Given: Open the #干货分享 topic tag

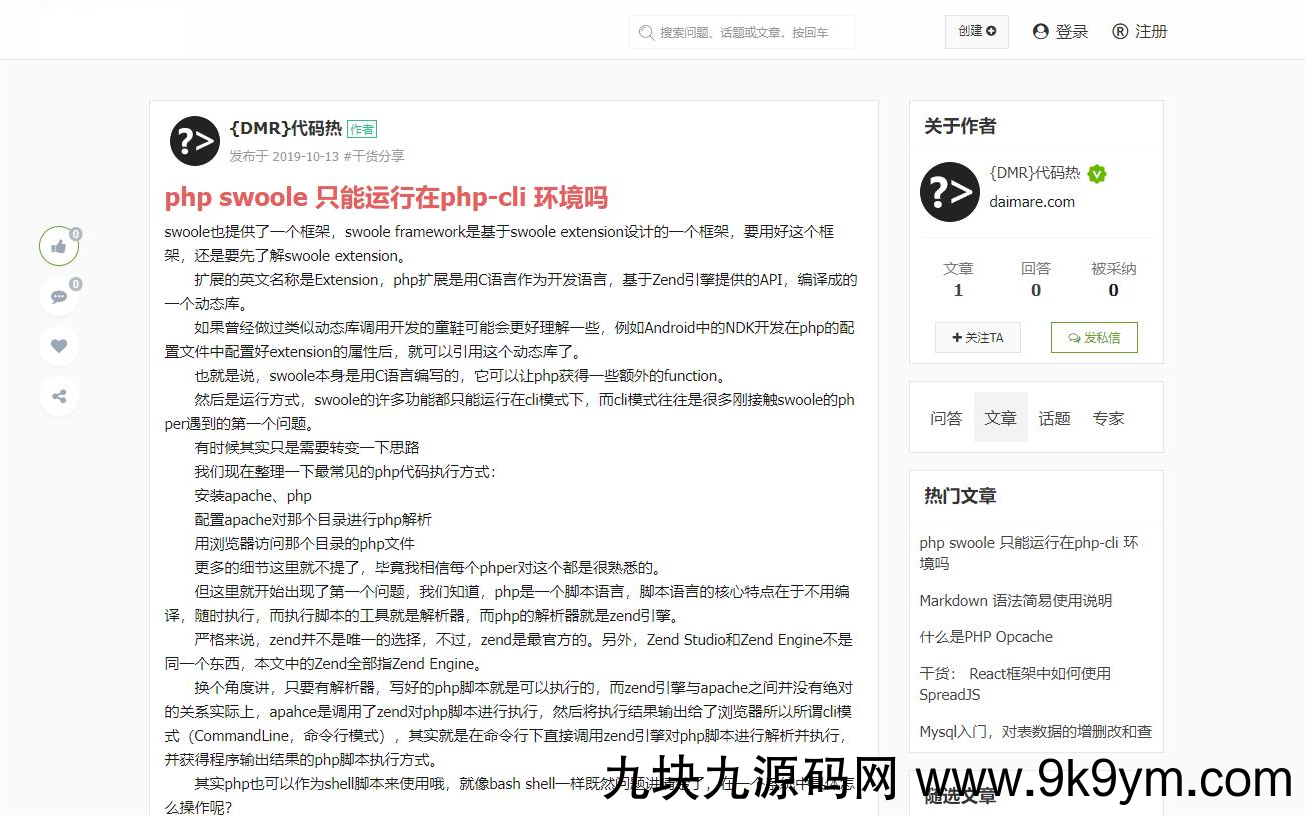Looking at the screenshot, I should coord(374,156).
